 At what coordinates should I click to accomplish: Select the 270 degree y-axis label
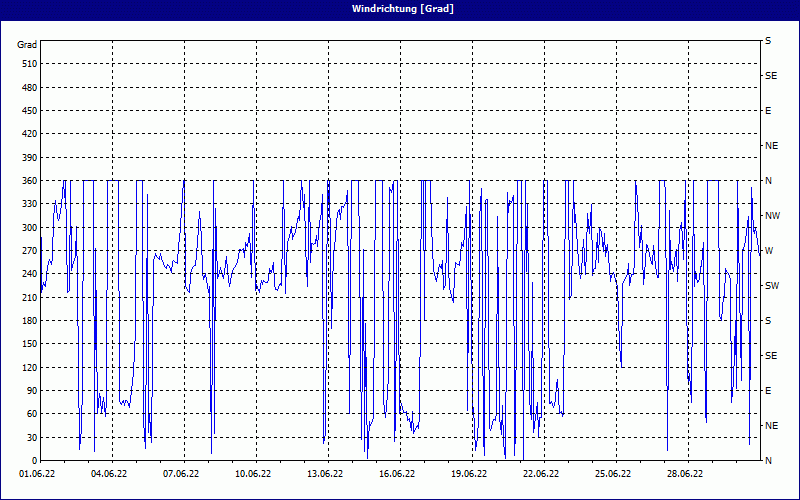click(x=28, y=251)
